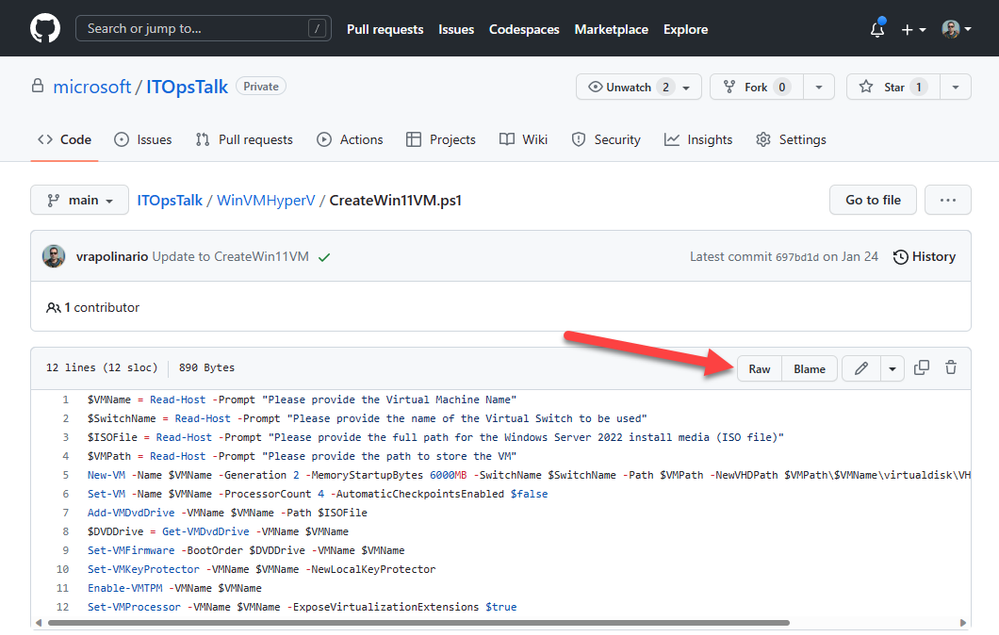The height and width of the screenshot is (635, 999).
Task: Click the Private repository badge
Action: (x=261, y=86)
